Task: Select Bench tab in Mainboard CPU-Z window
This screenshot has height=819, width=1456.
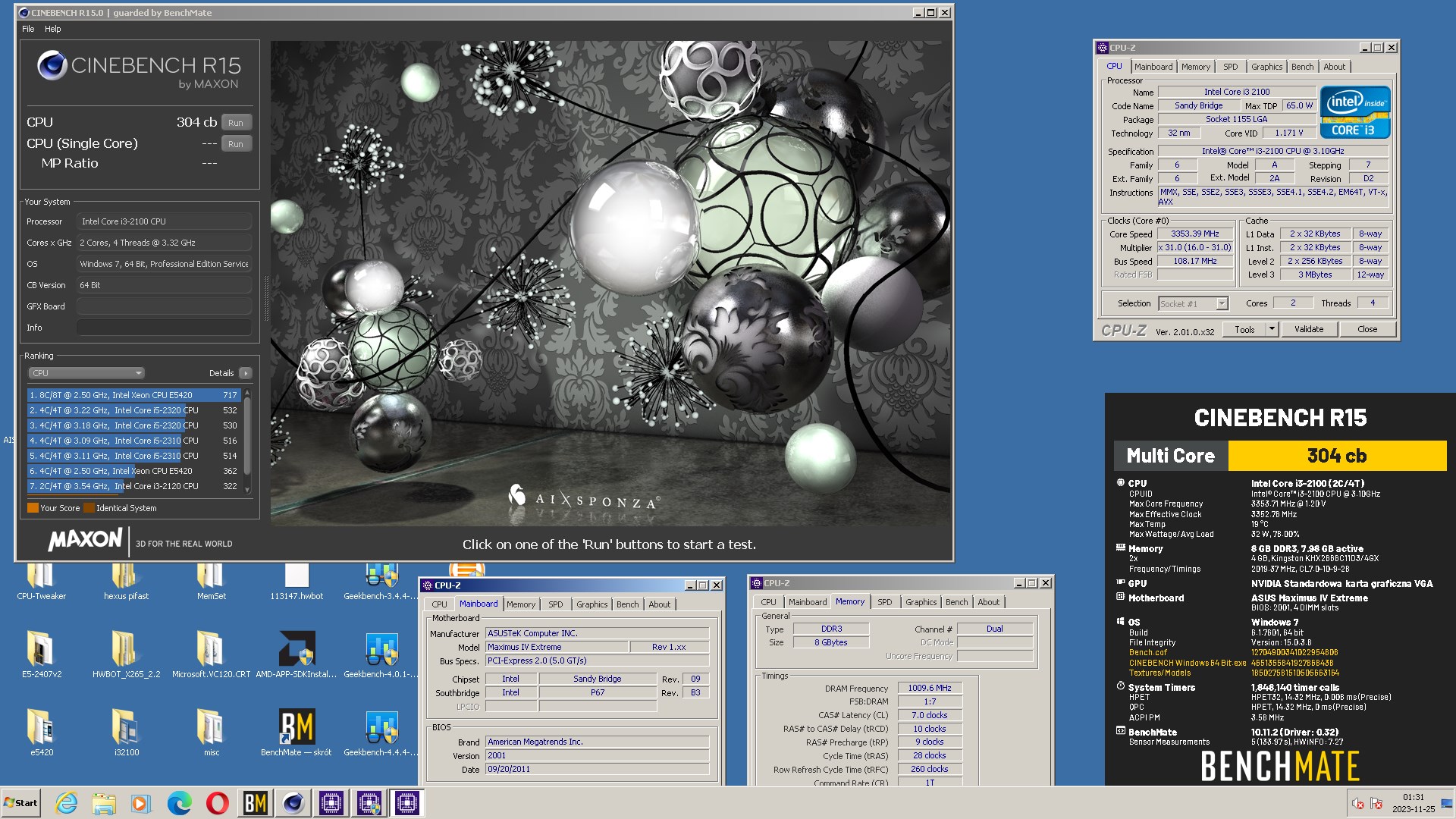Action: 627,604
